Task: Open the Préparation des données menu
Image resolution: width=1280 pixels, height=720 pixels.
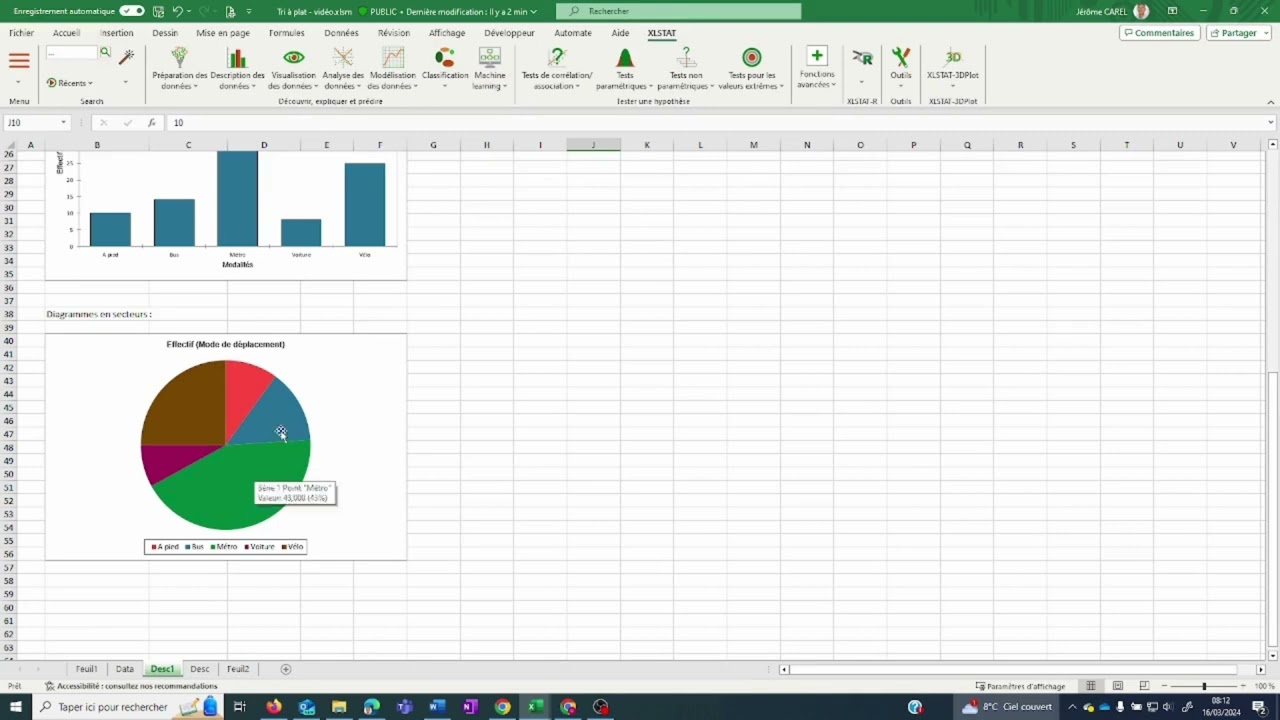Action: 179,68
